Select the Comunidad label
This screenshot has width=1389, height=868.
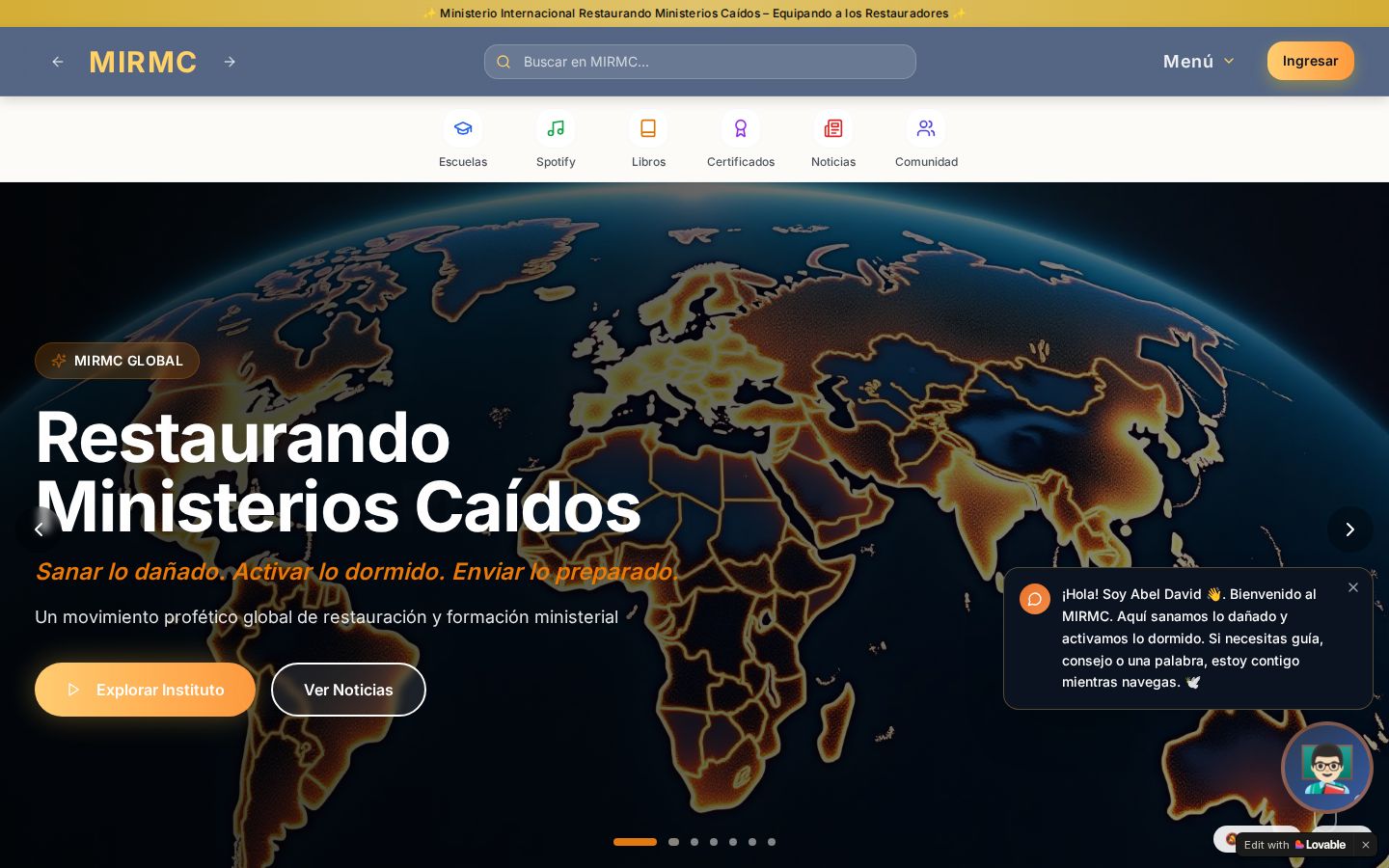[x=926, y=162]
